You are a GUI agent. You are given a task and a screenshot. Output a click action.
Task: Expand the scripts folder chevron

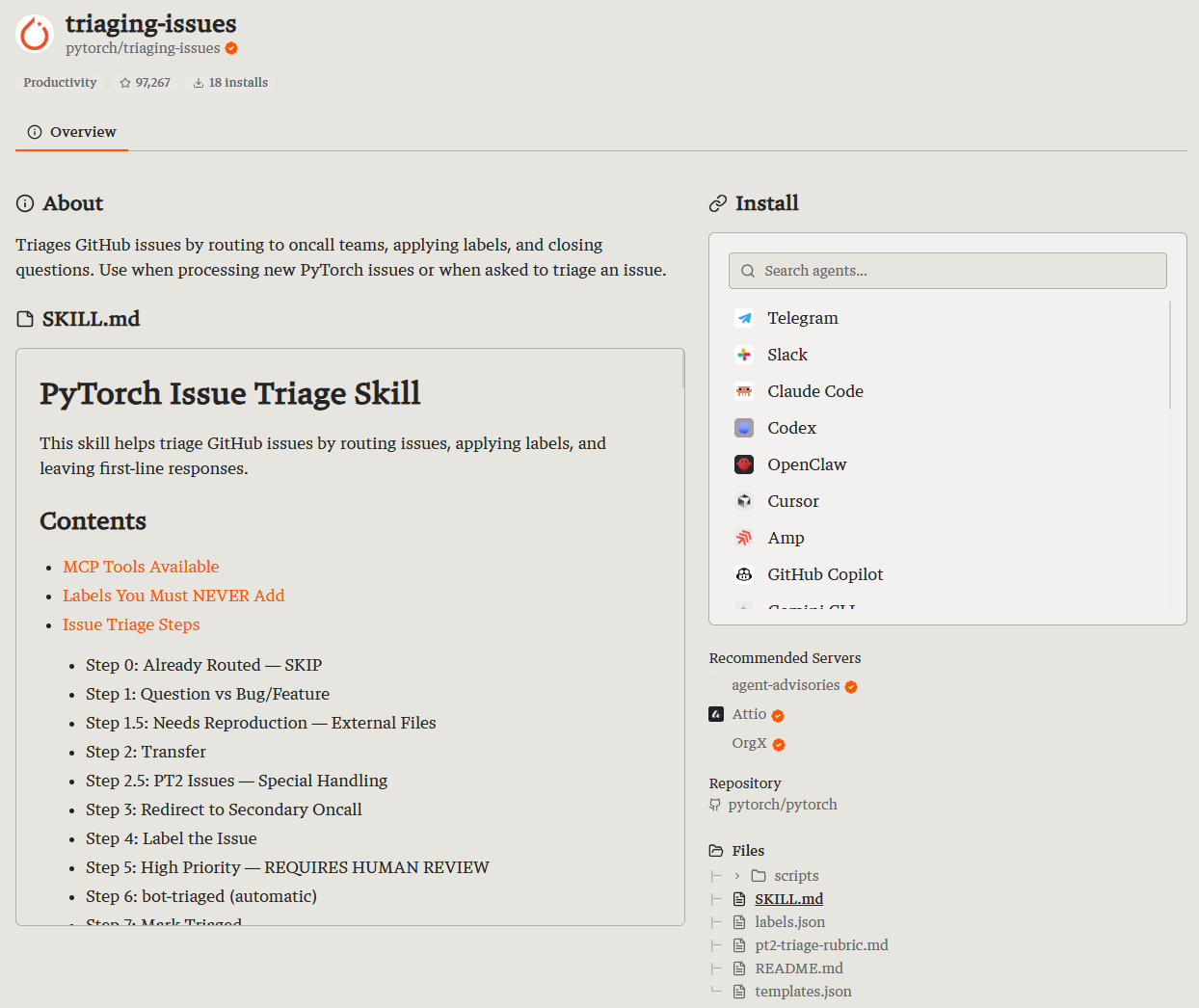(737, 876)
